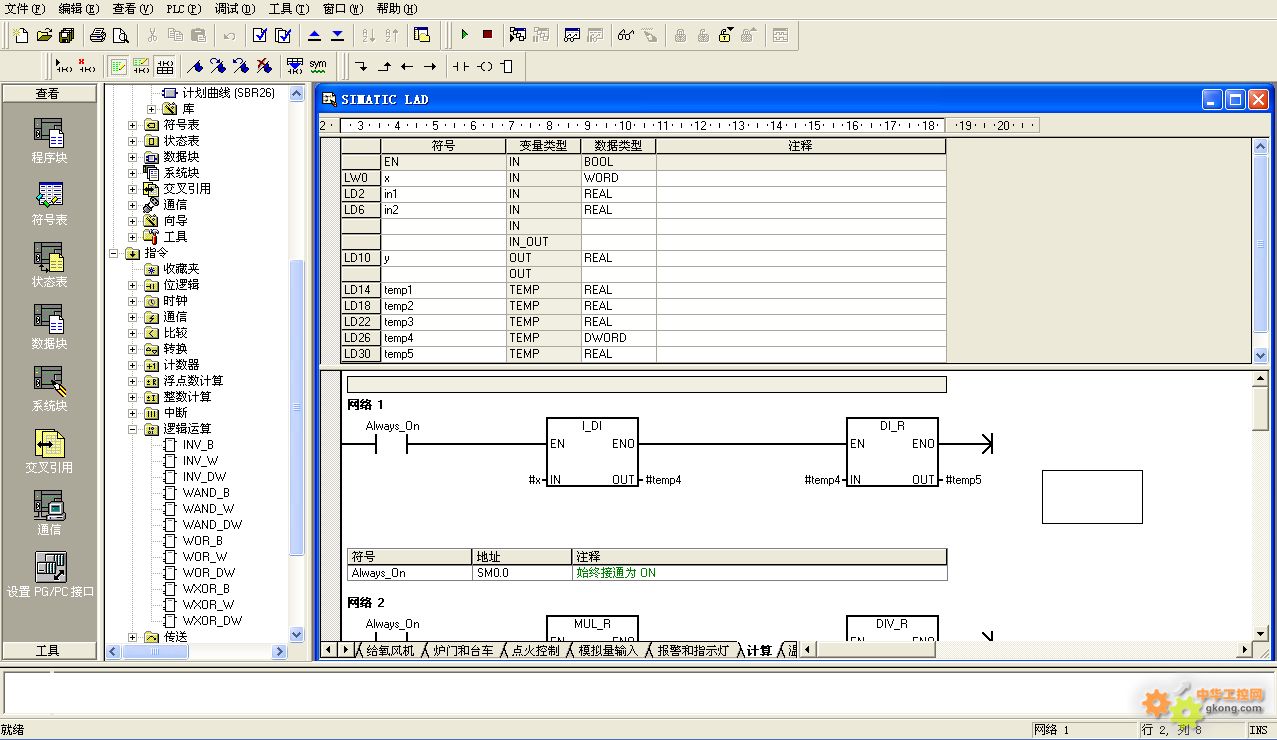Open Print Preview from the toolbar
This screenshot has width=1277, height=740.
point(120,35)
